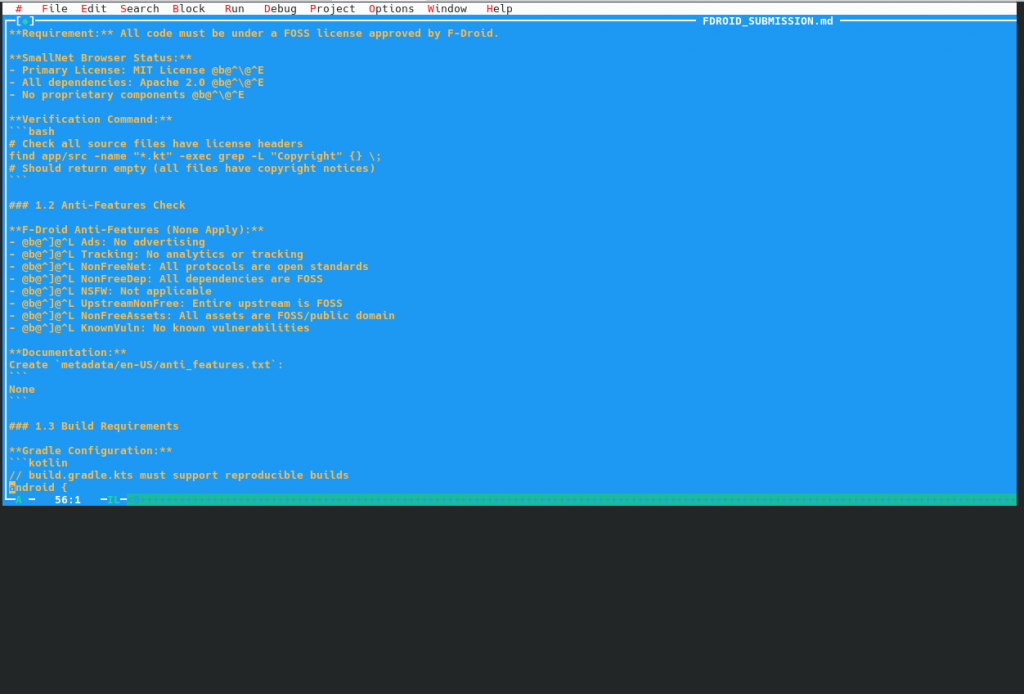Click the 1.3 Build Requirements heading

93,426
